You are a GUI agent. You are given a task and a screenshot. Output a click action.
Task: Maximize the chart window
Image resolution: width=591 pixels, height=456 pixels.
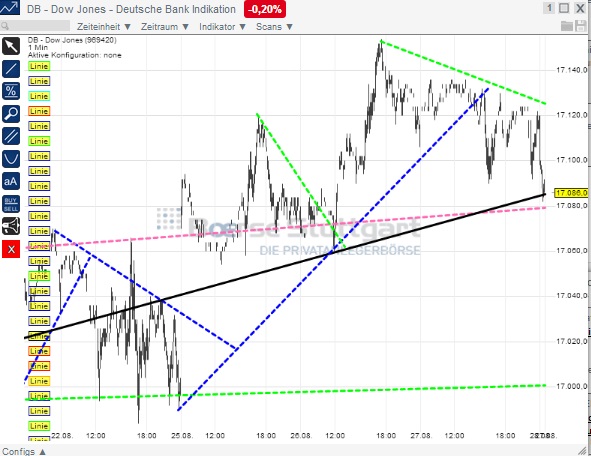pyautogui.click(x=564, y=8)
